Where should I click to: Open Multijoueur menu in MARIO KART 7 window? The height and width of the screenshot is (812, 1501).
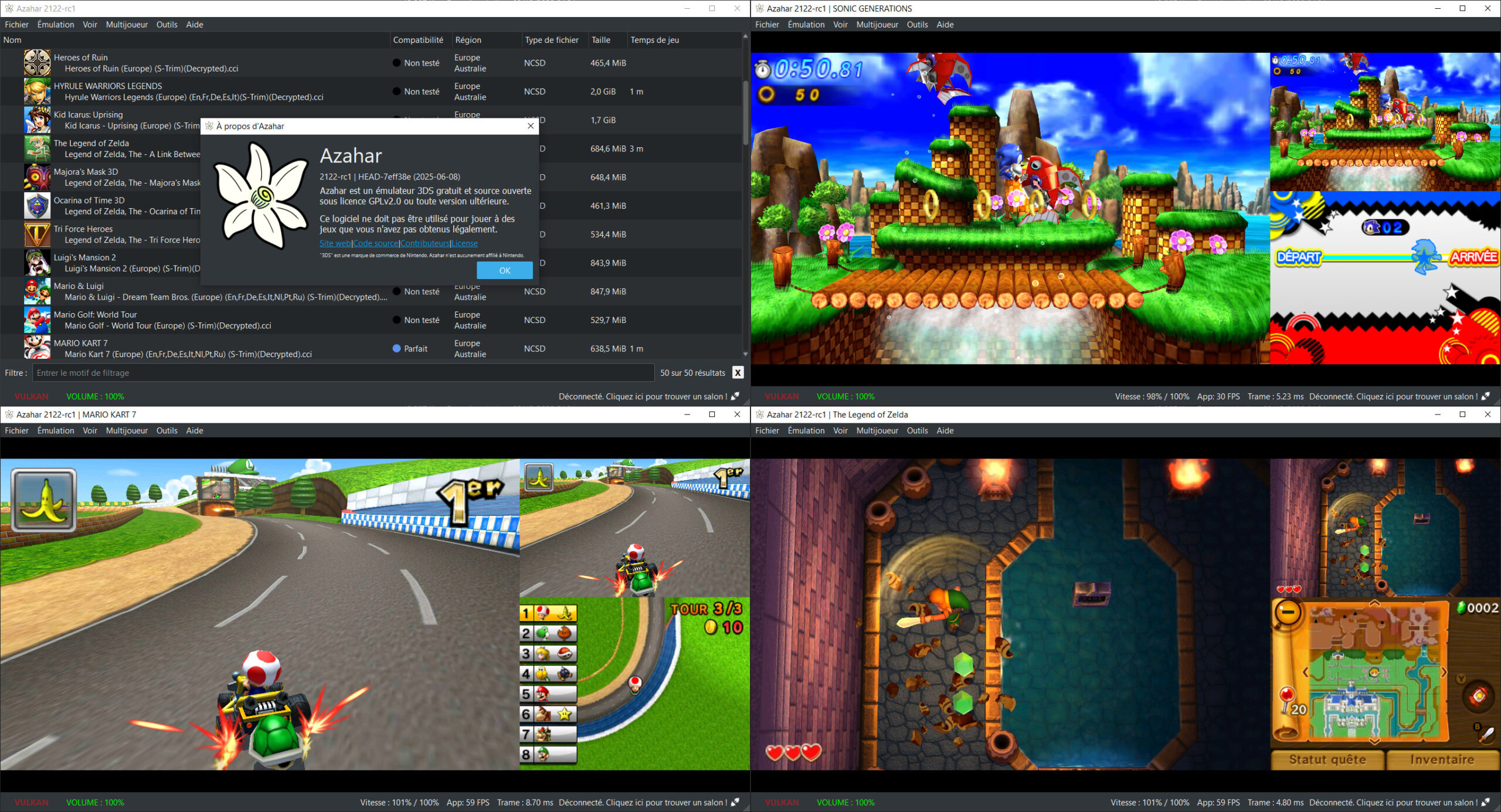coord(127,430)
